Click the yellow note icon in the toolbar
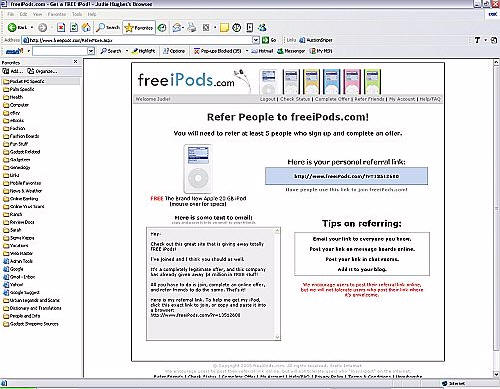 pyautogui.click(x=224, y=28)
